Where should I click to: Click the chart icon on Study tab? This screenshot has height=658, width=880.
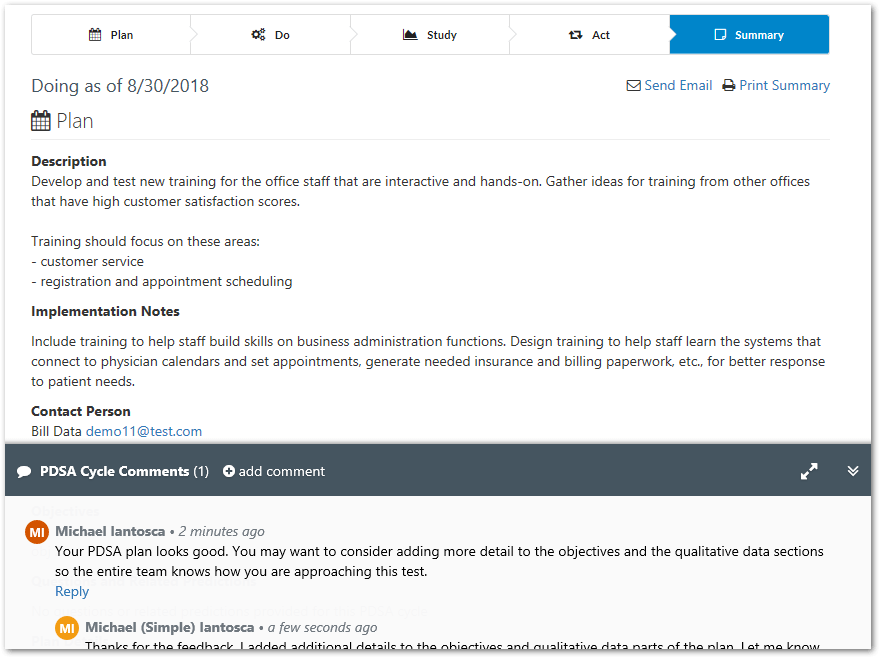[410, 35]
